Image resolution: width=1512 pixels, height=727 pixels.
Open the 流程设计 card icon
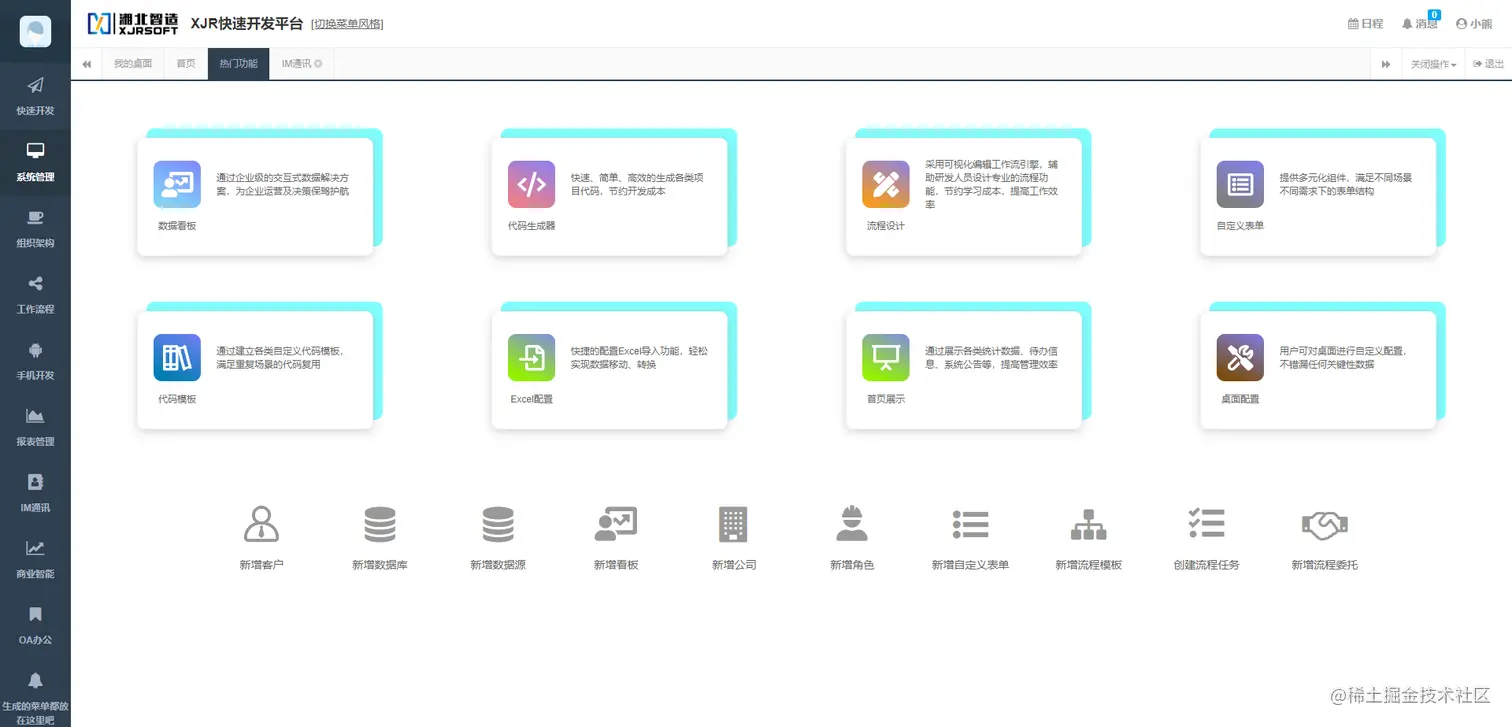click(885, 184)
